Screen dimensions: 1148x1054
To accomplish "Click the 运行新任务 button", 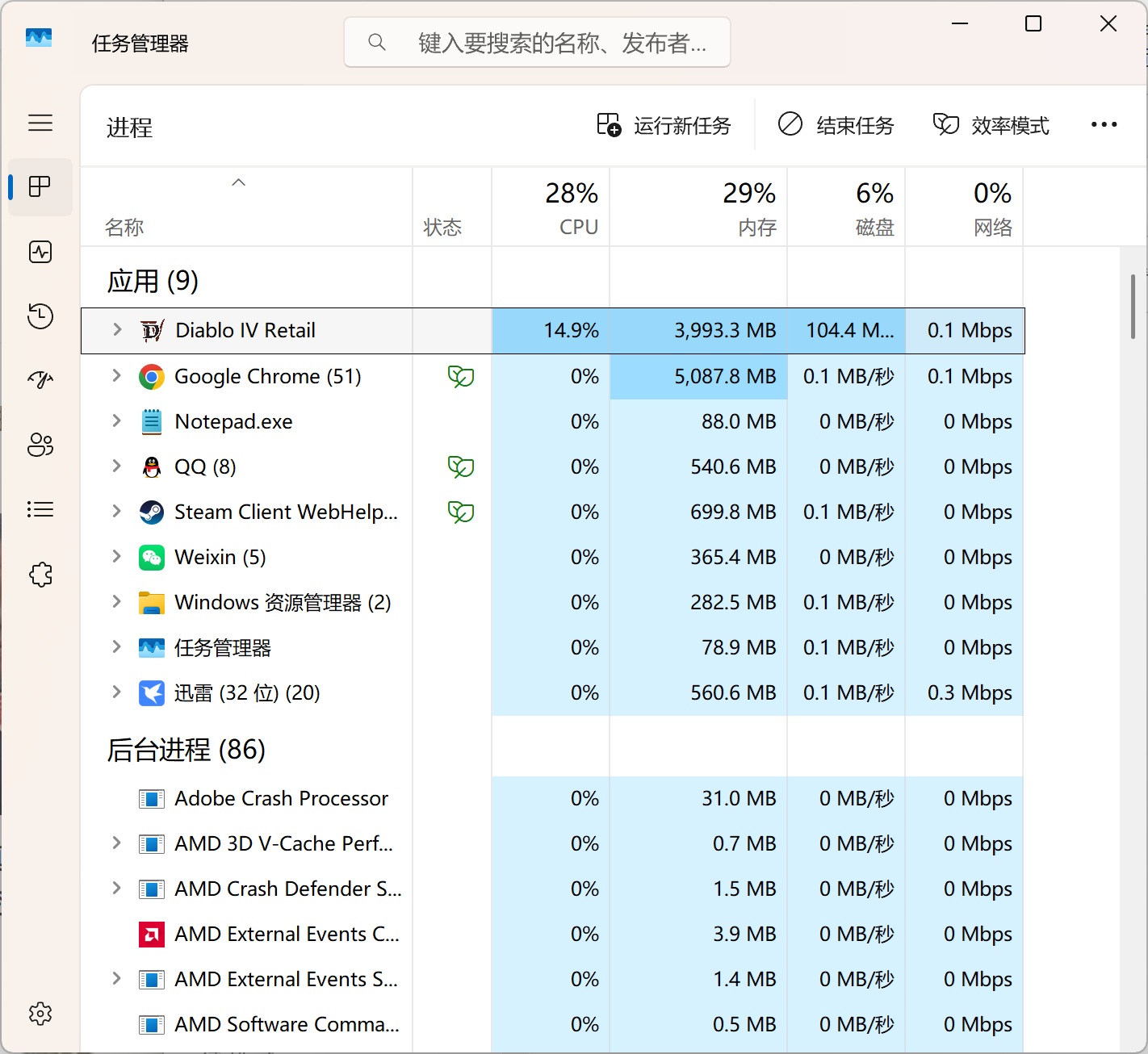I will click(664, 124).
